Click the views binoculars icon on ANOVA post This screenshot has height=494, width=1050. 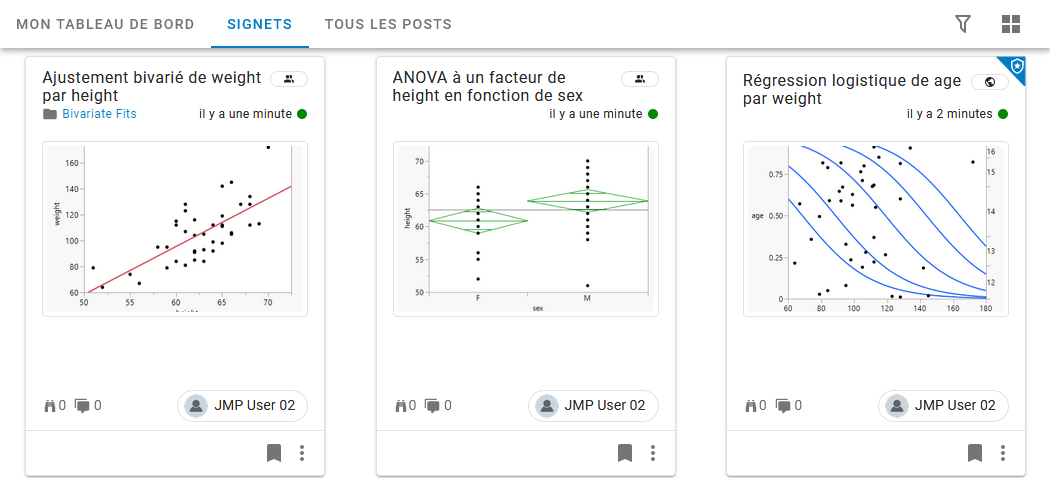pos(404,406)
